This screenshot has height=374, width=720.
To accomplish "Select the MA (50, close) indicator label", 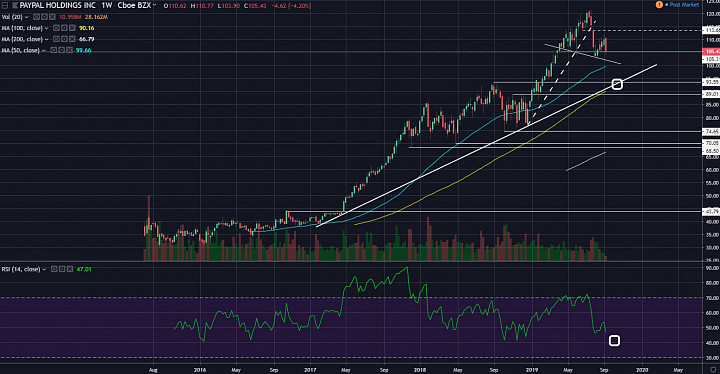I will (21, 50).
